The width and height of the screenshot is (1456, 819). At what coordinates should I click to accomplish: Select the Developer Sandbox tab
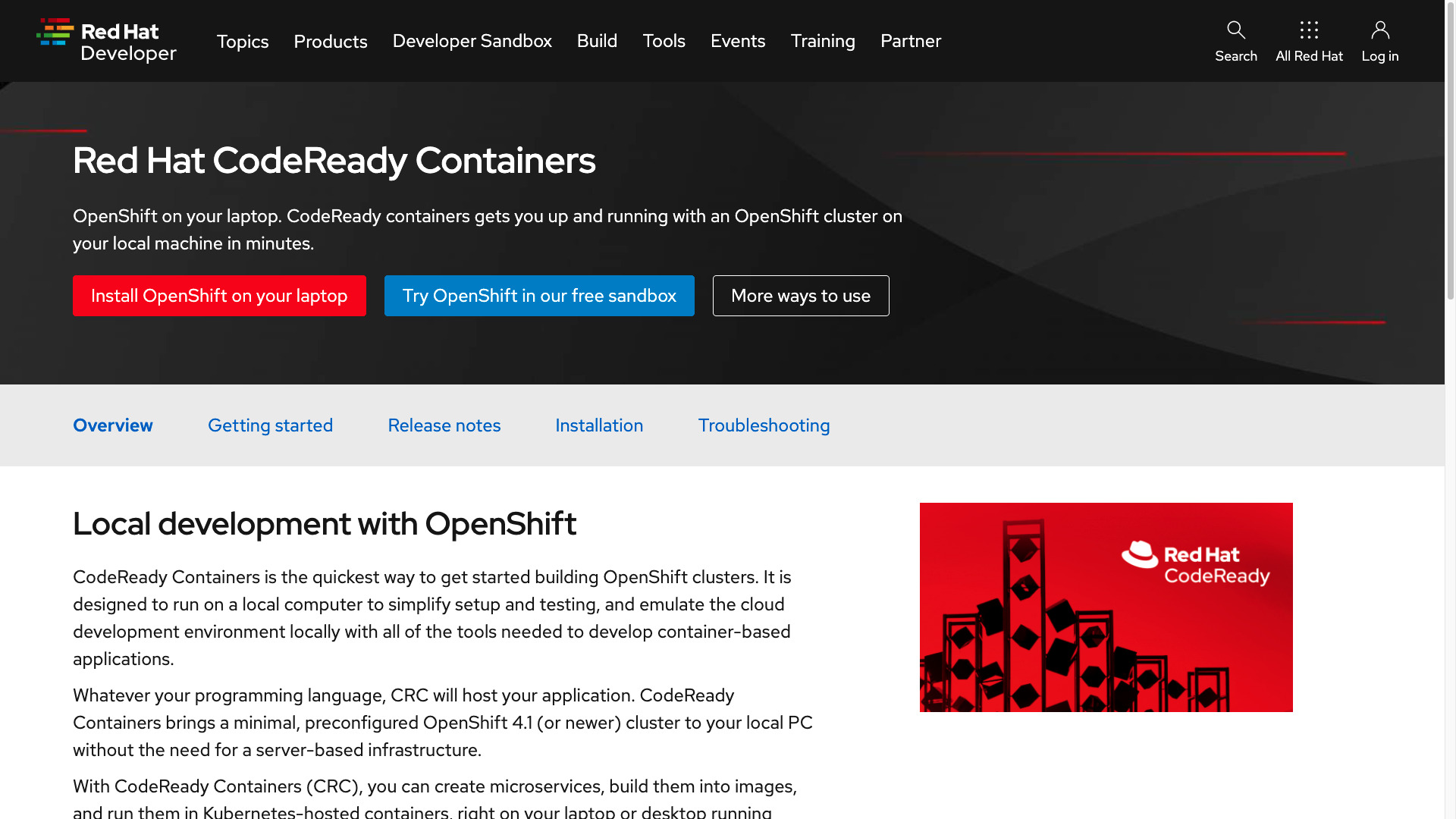[472, 40]
